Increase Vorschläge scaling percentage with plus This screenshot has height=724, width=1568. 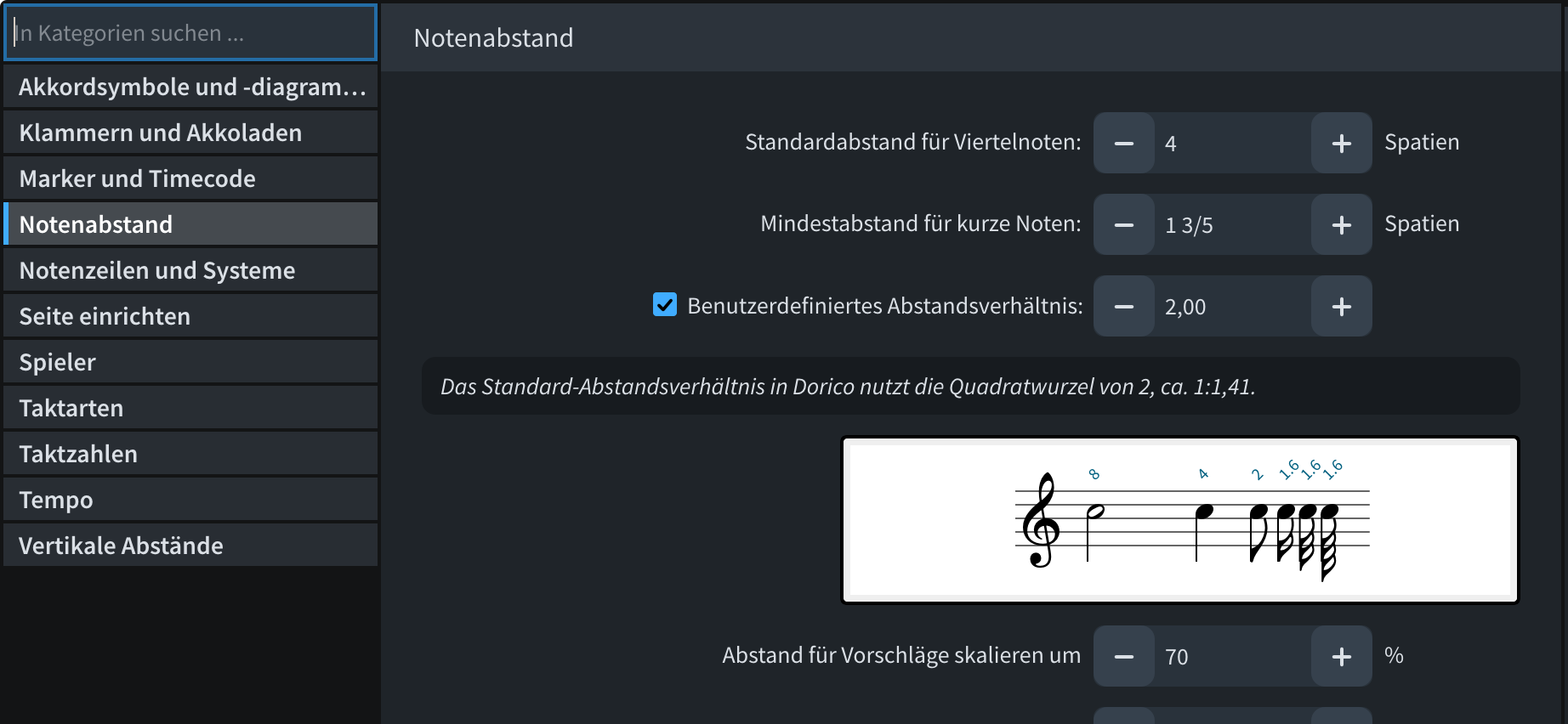pos(1341,657)
